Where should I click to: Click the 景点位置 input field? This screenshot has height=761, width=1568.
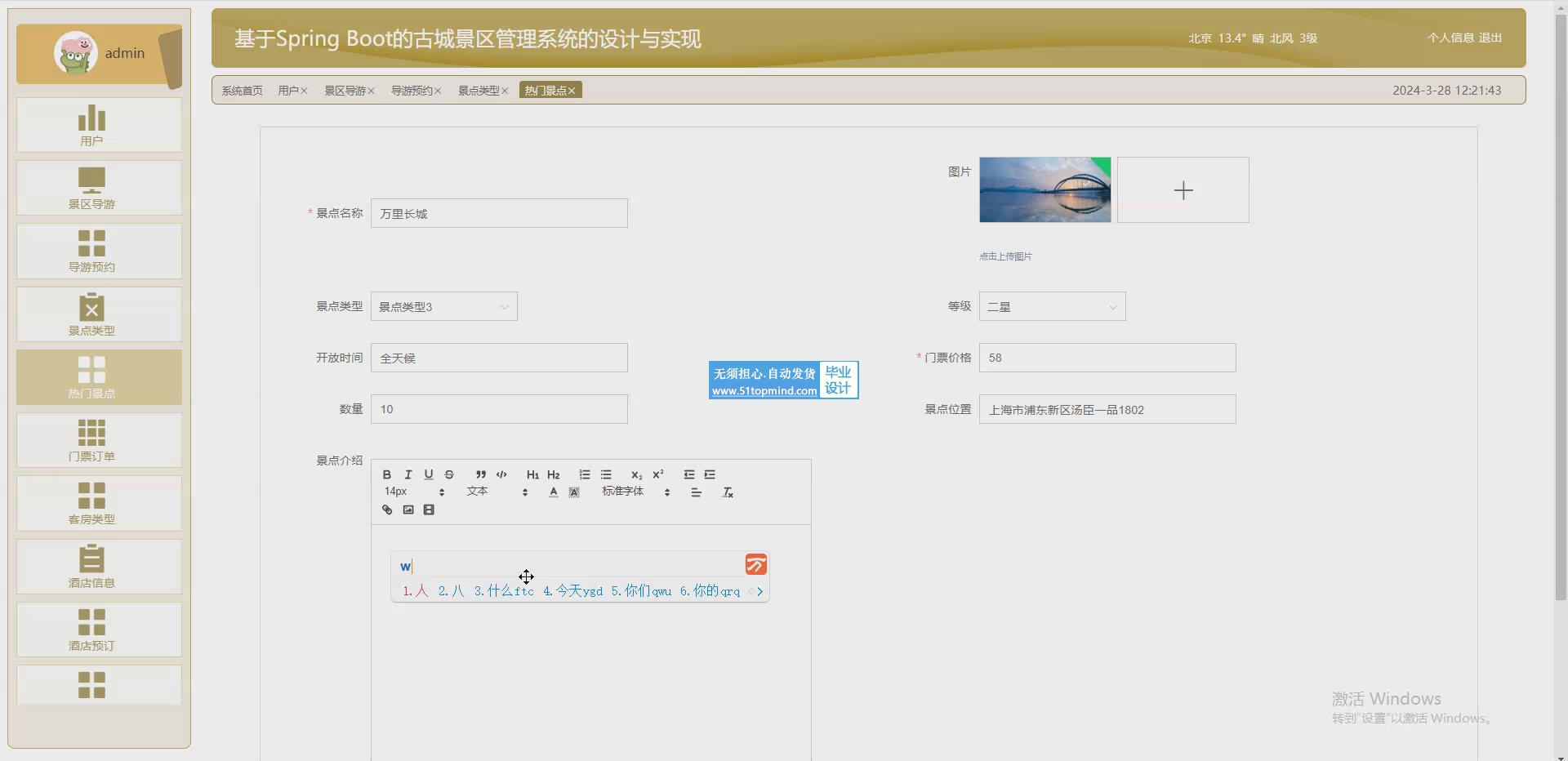pyautogui.click(x=1107, y=409)
